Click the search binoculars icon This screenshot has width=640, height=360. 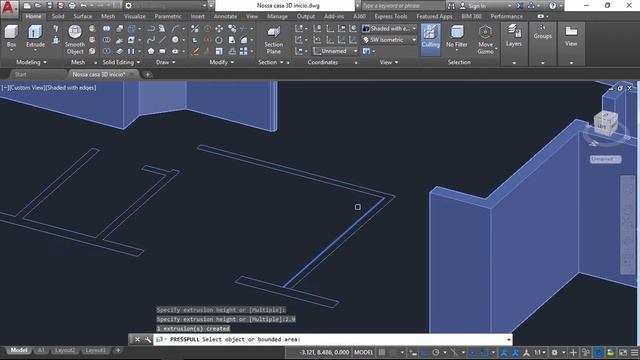coord(451,6)
